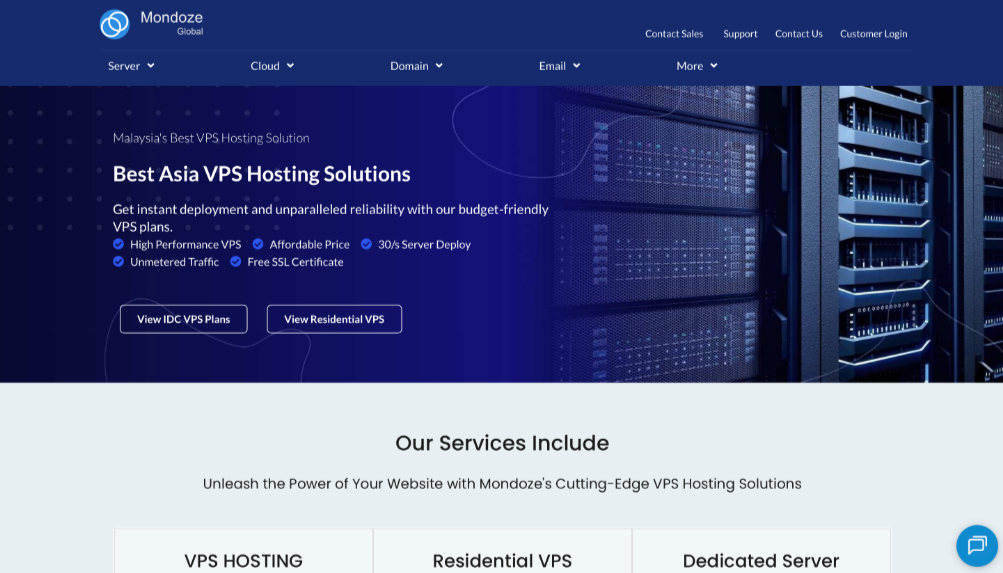This screenshot has height=573, width=1003.
Task: Open the More navigation item
Action: click(697, 66)
